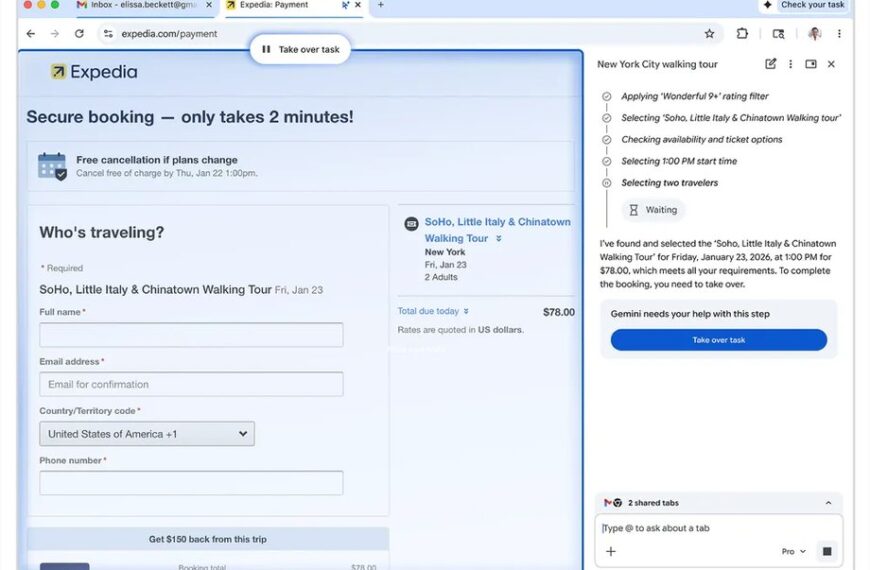Click the browser forward arrow
870x570 pixels.
click(x=54, y=34)
